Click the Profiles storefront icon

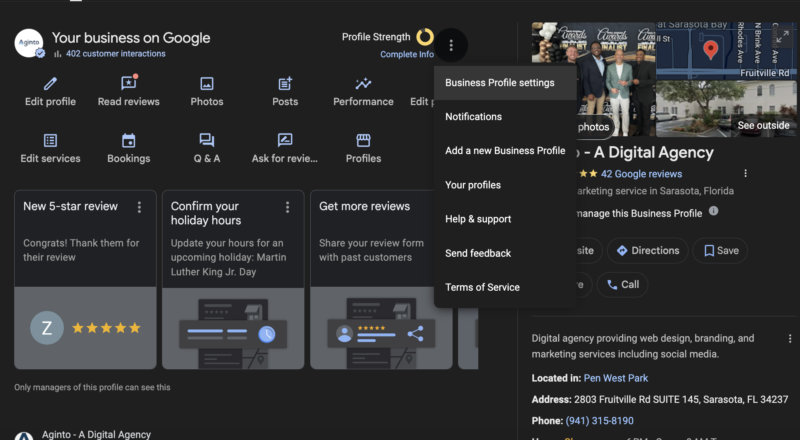pos(363,141)
